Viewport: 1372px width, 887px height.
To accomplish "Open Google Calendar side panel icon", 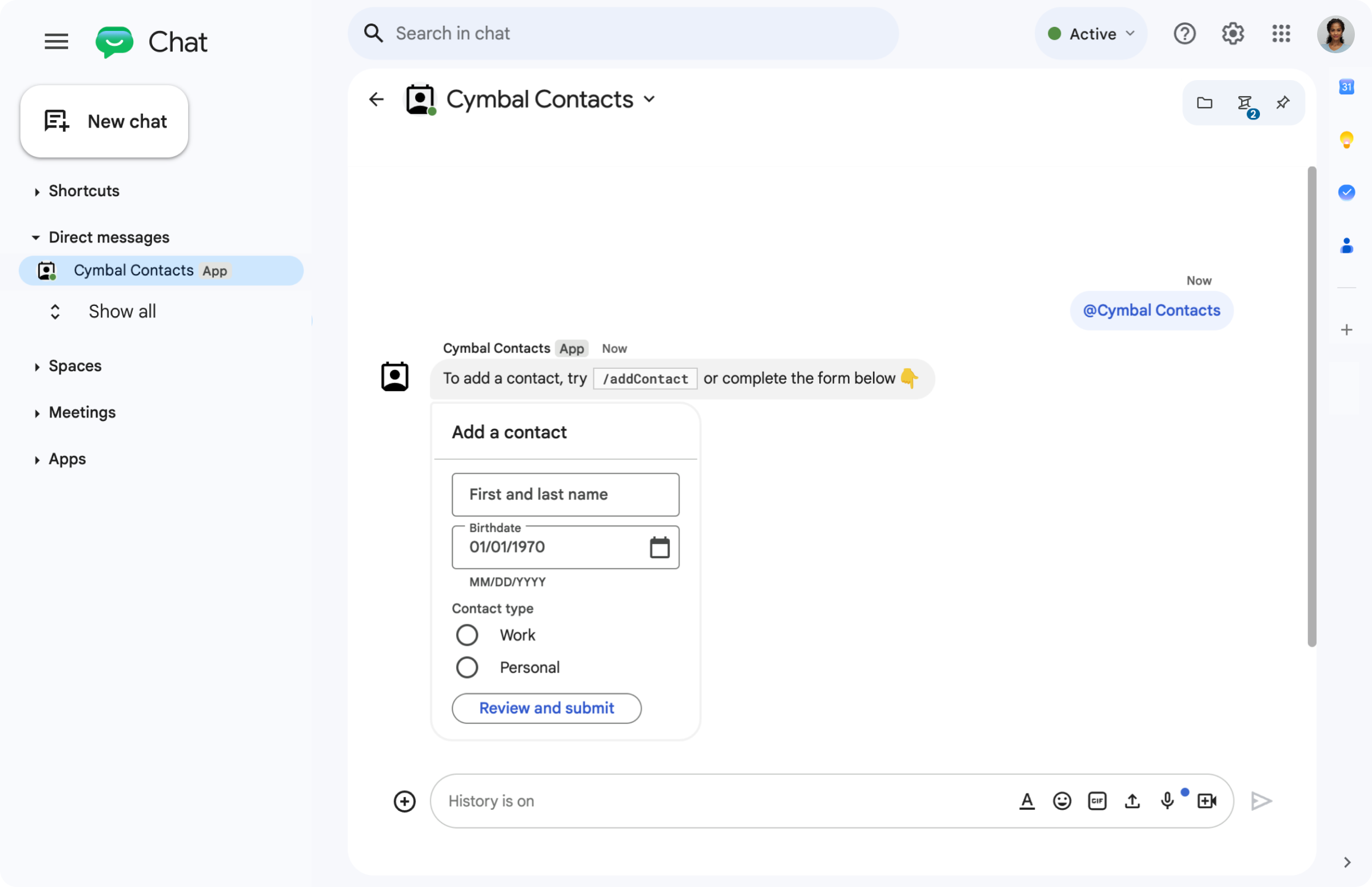I will click(1346, 87).
